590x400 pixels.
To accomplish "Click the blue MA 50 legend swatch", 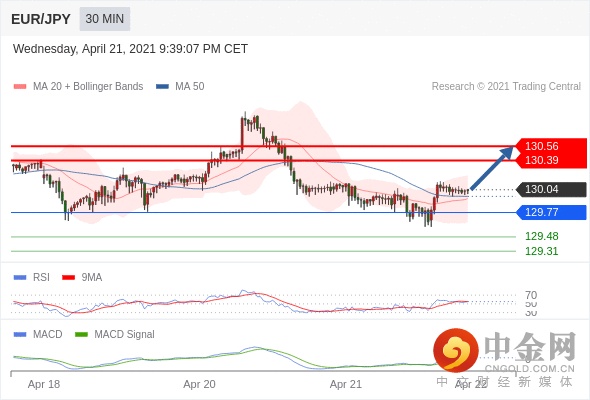I will coord(162,87).
